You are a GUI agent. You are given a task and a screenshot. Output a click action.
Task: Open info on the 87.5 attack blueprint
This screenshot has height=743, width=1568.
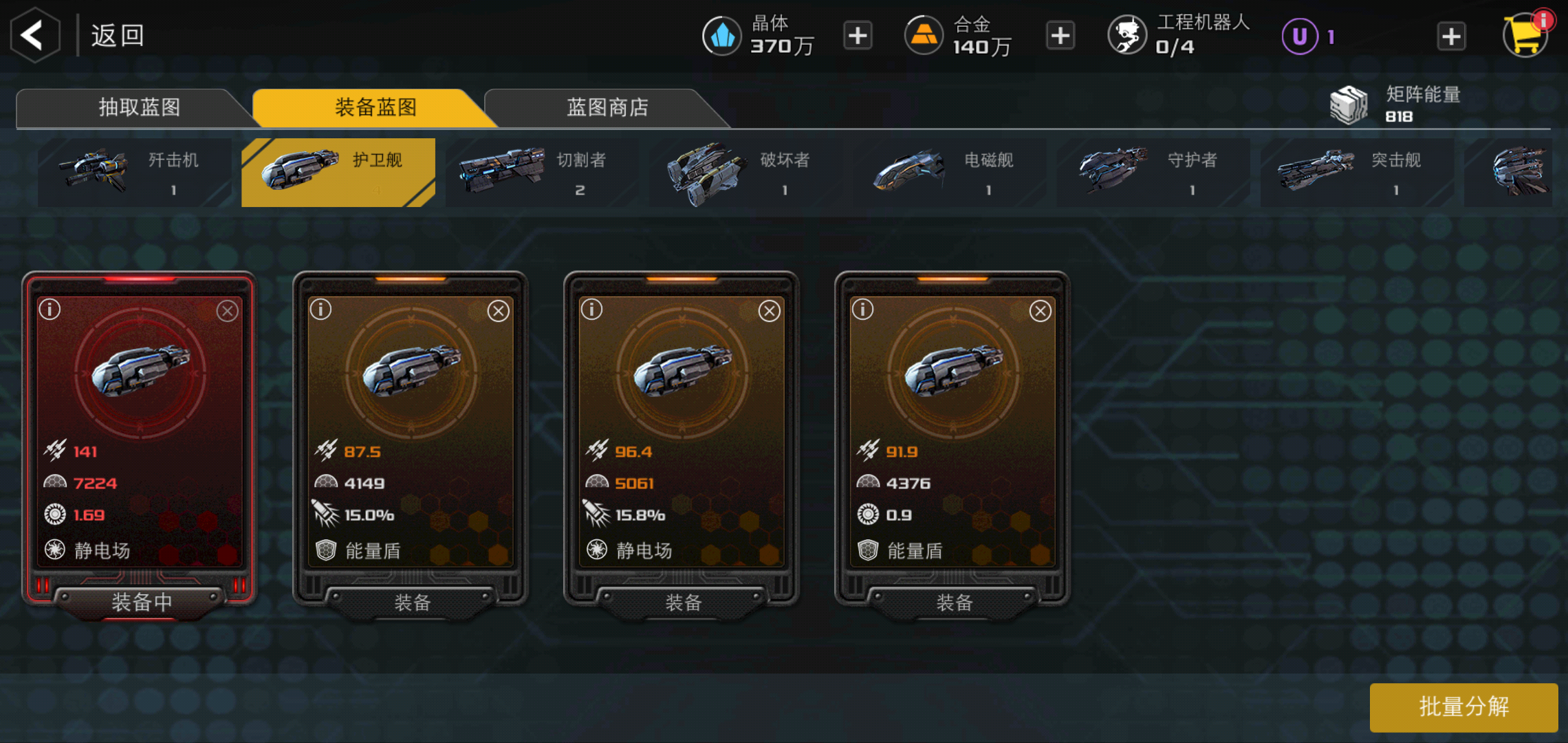(321, 310)
